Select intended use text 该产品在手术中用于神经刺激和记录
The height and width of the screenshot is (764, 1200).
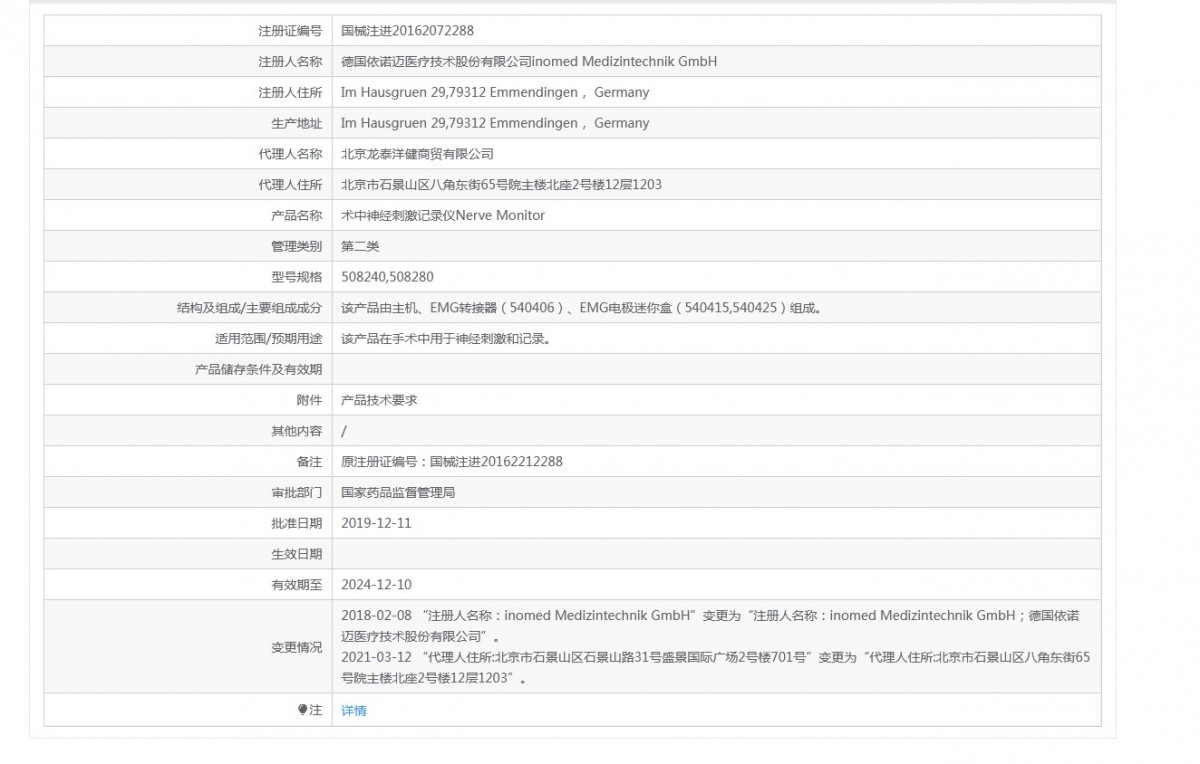point(446,338)
